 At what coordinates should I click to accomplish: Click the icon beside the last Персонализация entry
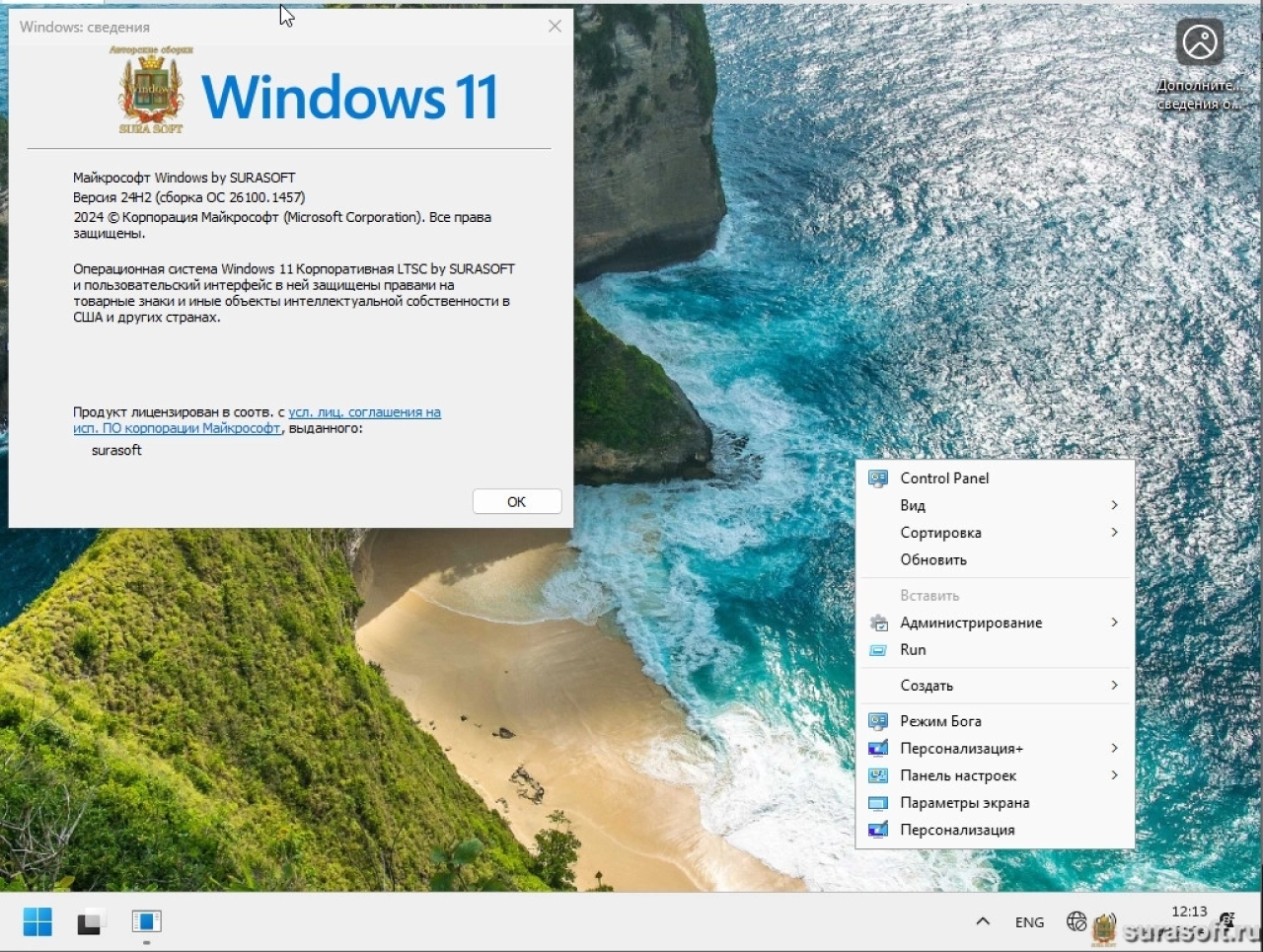click(x=877, y=830)
